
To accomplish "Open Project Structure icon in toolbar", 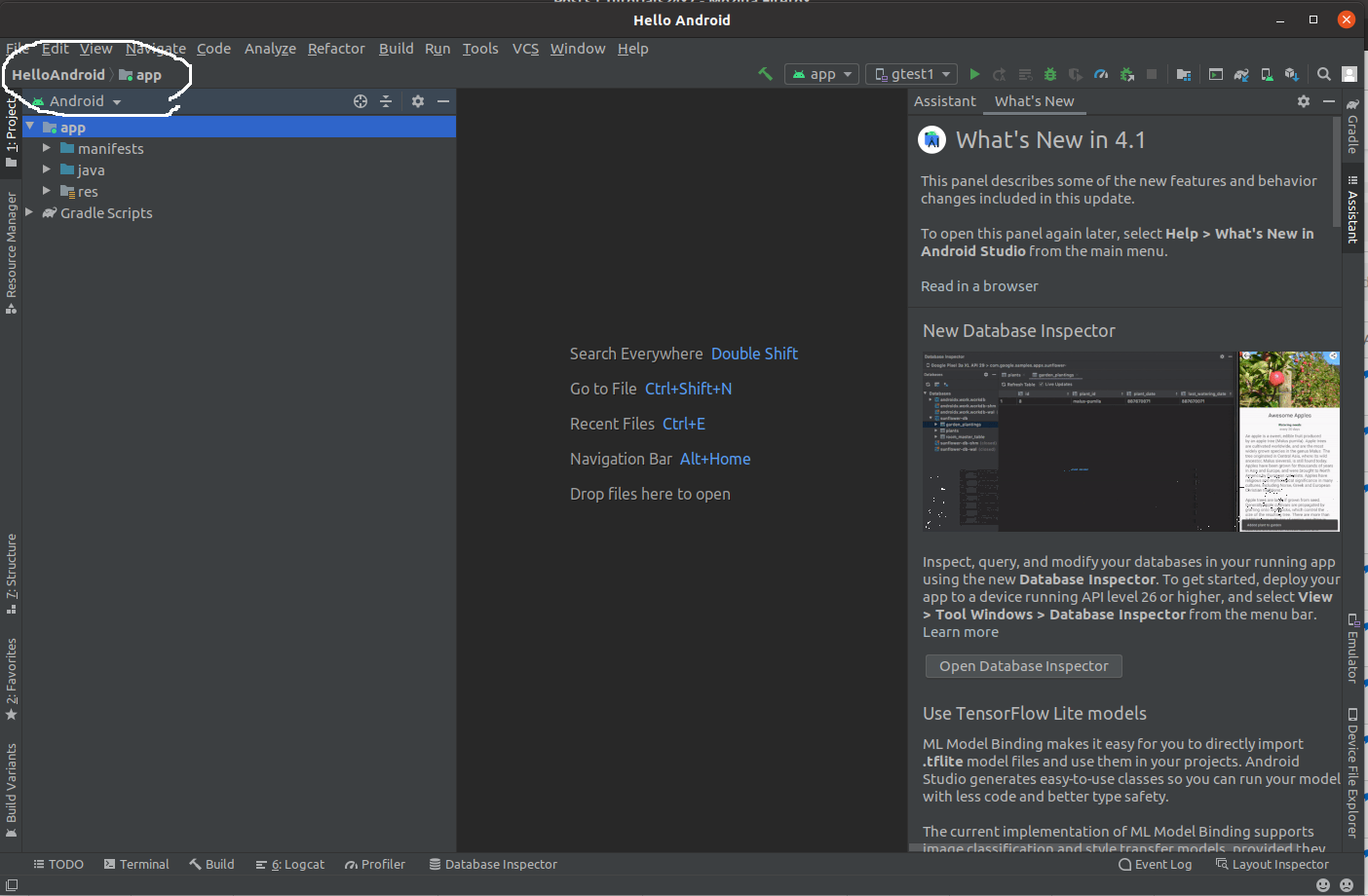I will tap(1184, 74).
